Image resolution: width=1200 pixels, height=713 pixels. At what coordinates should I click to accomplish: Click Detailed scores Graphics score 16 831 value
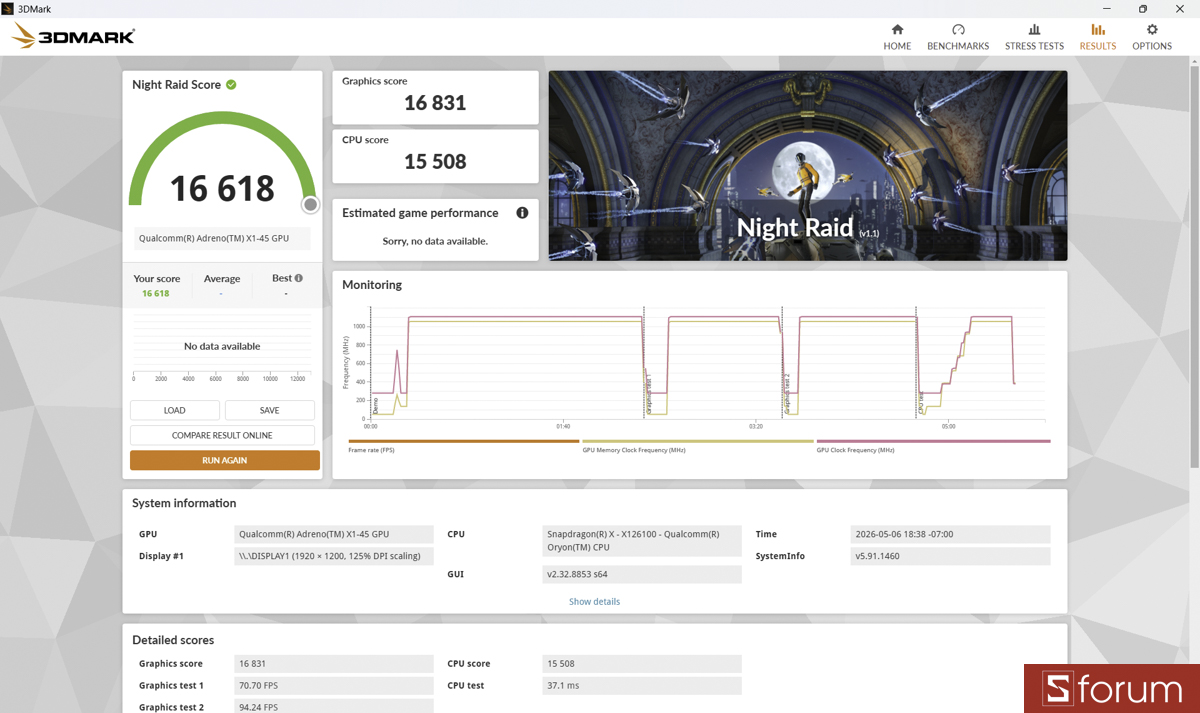[334, 664]
